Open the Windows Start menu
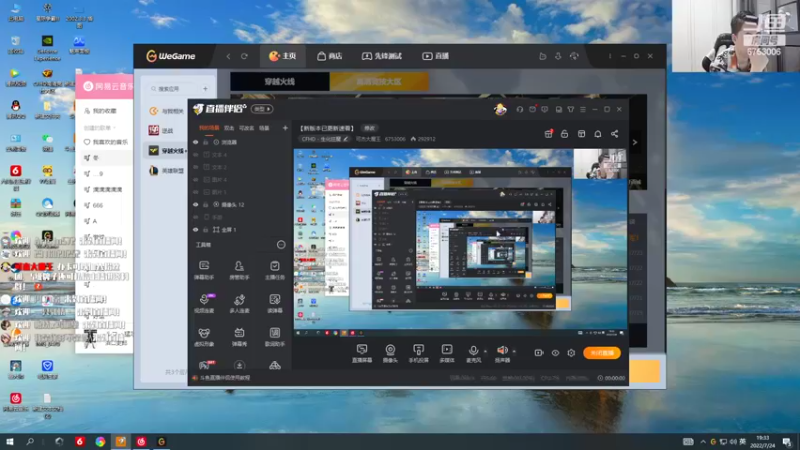 point(10,442)
